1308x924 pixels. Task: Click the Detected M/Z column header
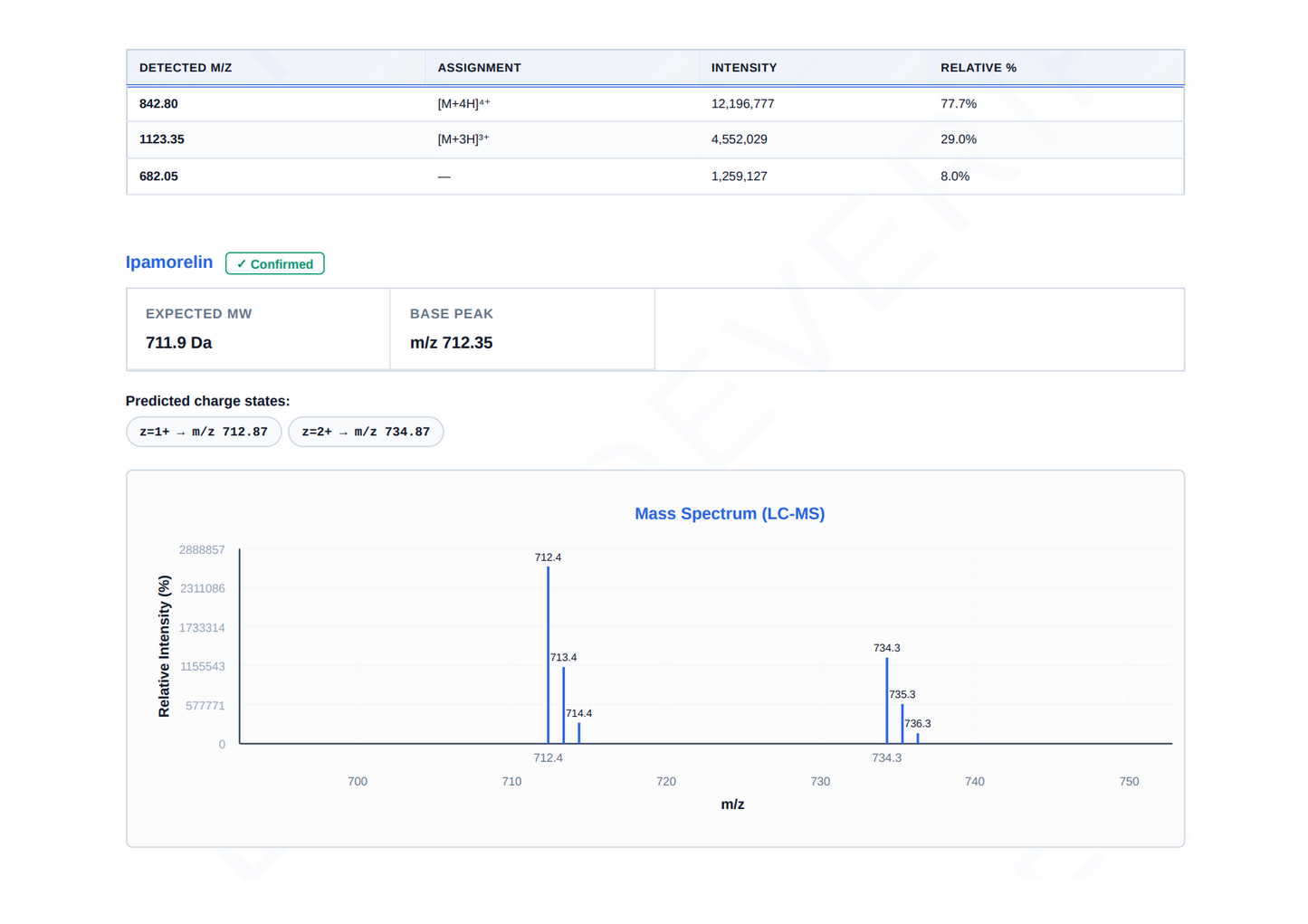[x=186, y=68]
